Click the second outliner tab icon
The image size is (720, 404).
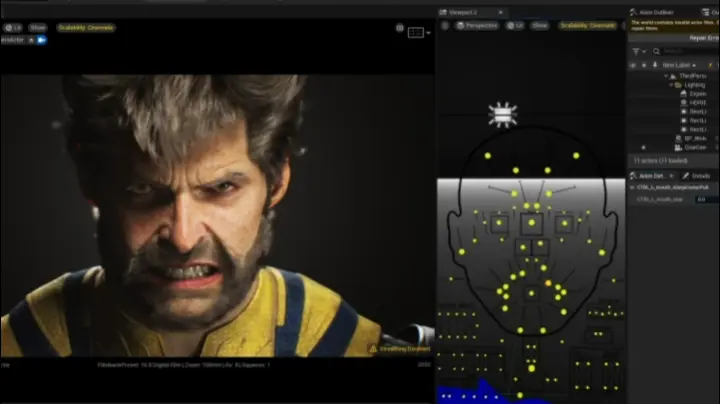pyautogui.click(x=705, y=12)
